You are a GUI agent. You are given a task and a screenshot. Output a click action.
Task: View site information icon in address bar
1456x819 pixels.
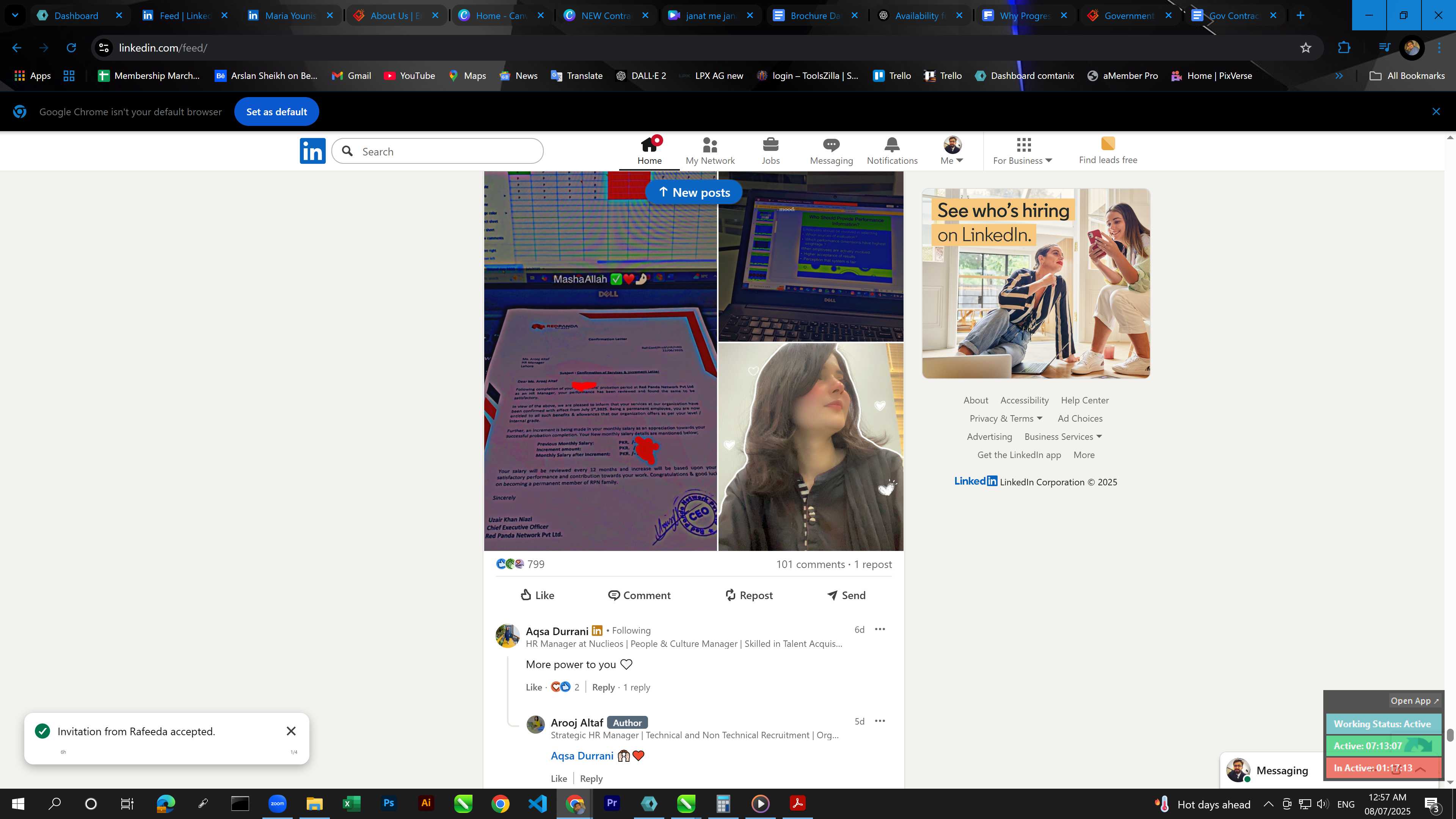pyautogui.click(x=104, y=48)
